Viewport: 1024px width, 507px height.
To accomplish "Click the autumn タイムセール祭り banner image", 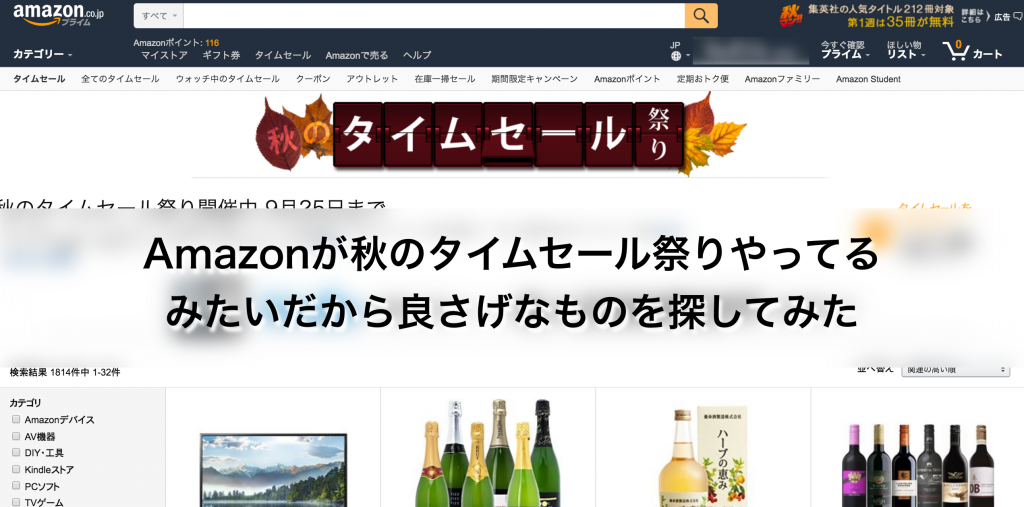I will (x=501, y=134).
